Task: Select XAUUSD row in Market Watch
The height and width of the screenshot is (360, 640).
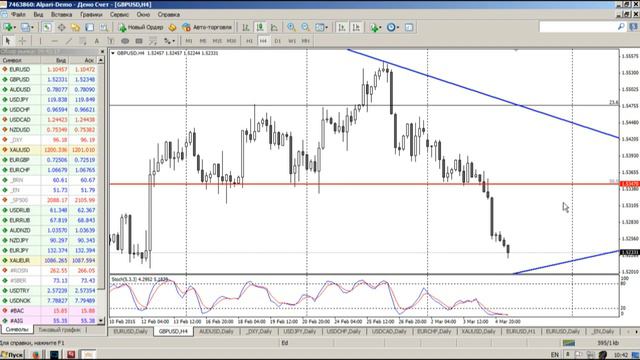Action: pos(49,150)
